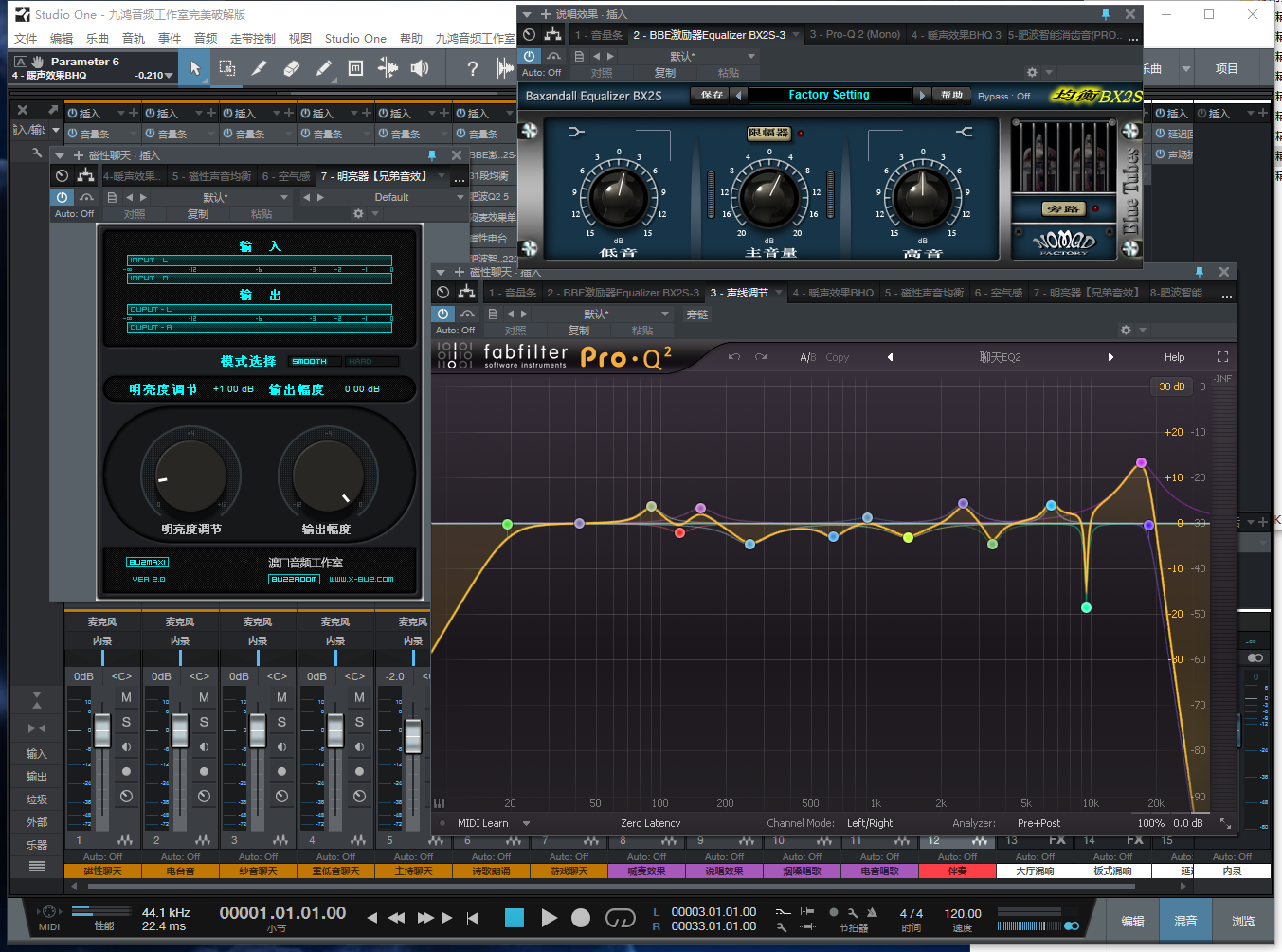
Task: Expand the Pro-Q 2 MIDI Learn dropdown
Action: pyautogui.click(x=526, y=823)
